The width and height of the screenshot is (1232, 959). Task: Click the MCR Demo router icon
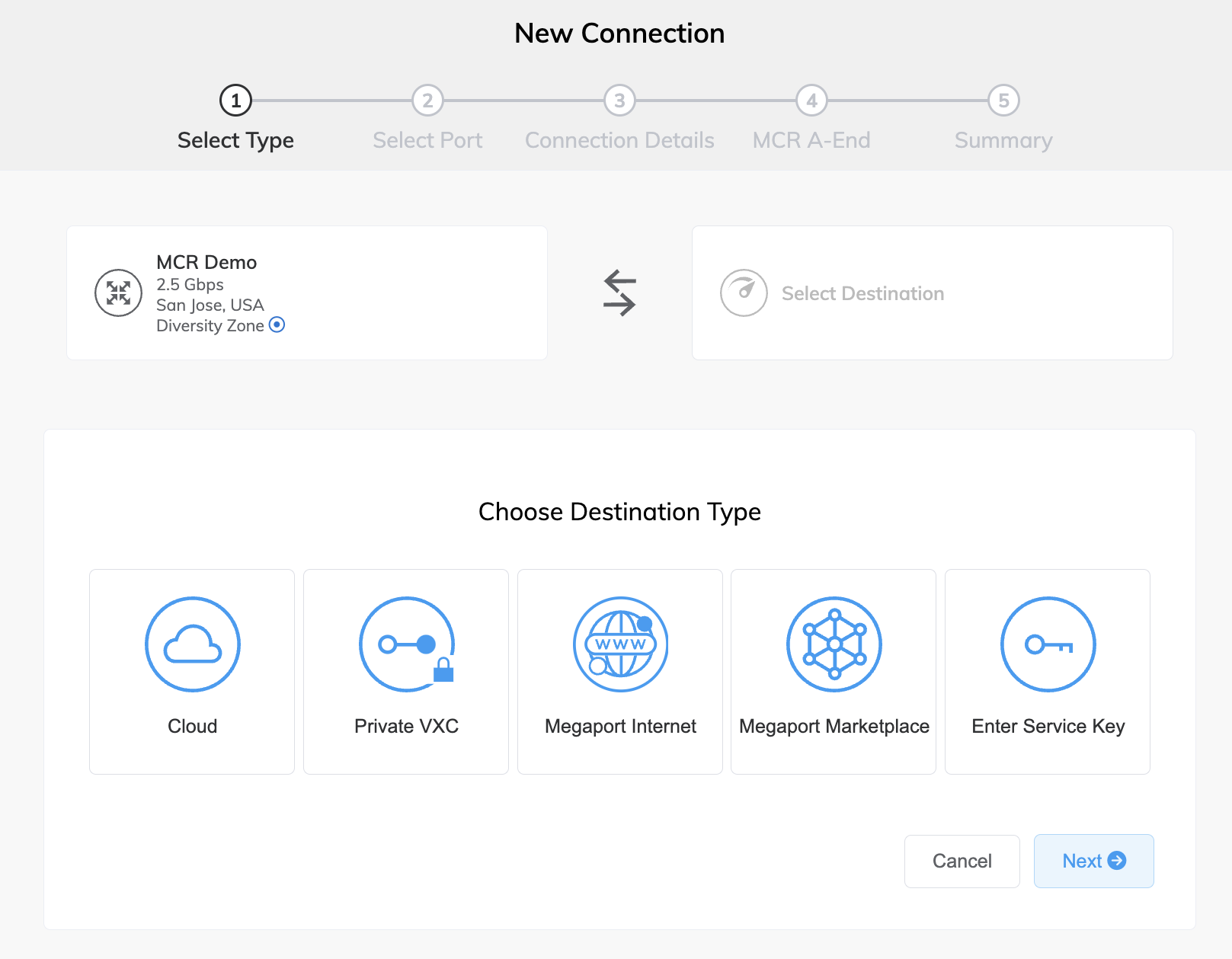(x=118, y=293)
